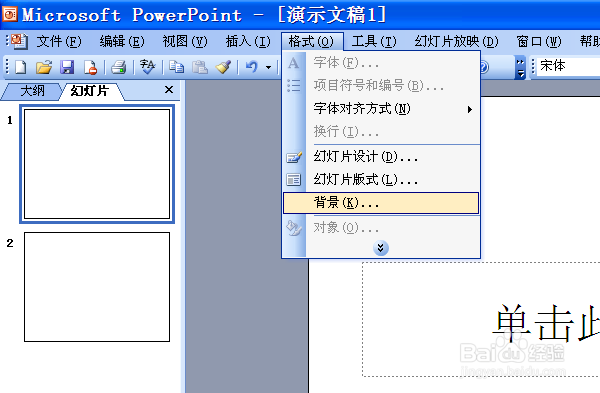Click the formatting toolbar drag handle
This screenshot has width=600, height=393.
click(532, 67)
